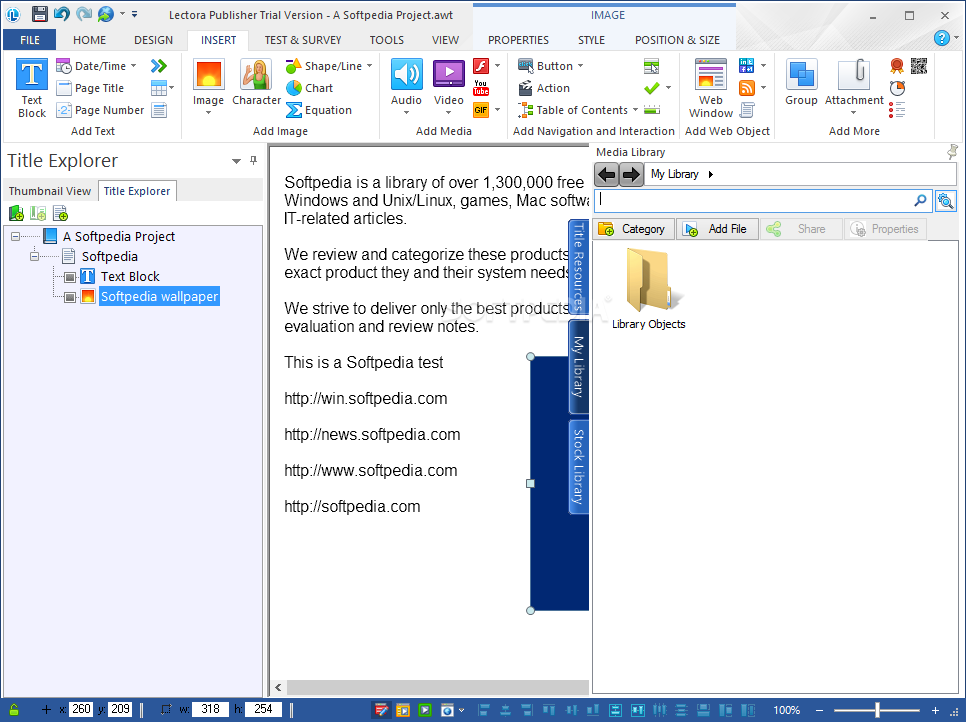Open the Date/Time dropdown arrow
This screenshot has width=966, height=722.
tap(134, 65)
